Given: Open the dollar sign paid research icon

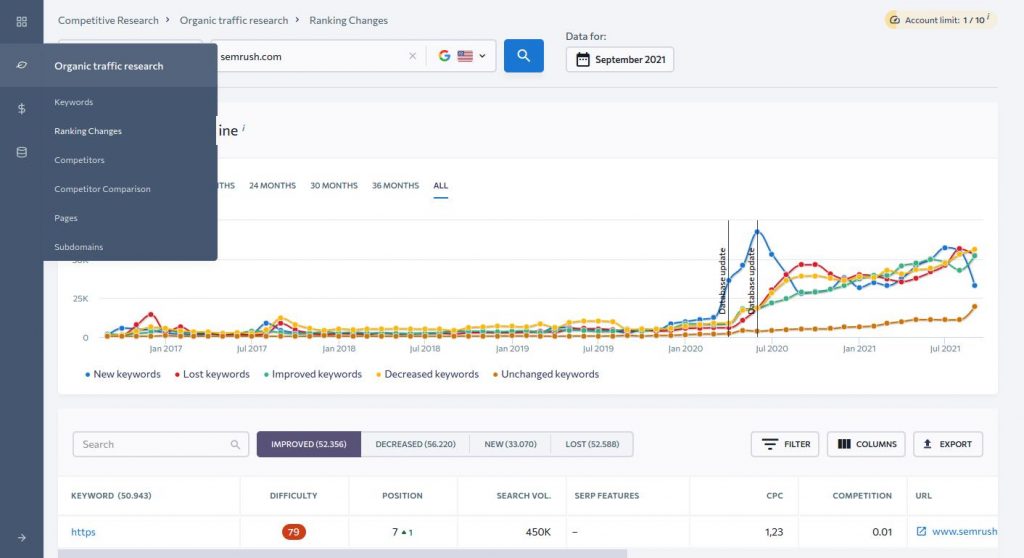Looking at the screenshot, I should (22, 108).
